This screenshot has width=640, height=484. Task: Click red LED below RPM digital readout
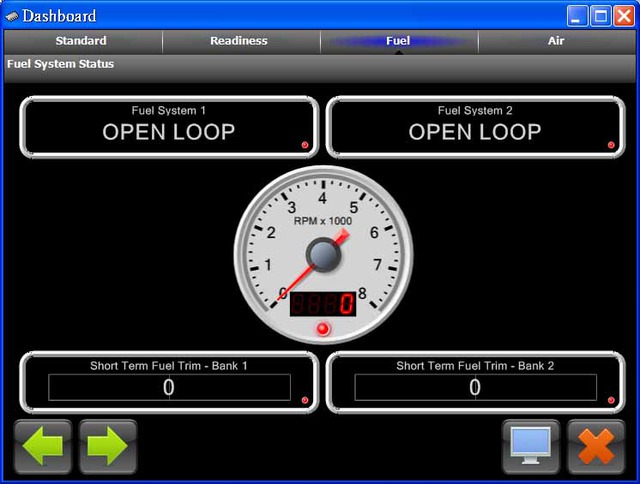[322, 329]
